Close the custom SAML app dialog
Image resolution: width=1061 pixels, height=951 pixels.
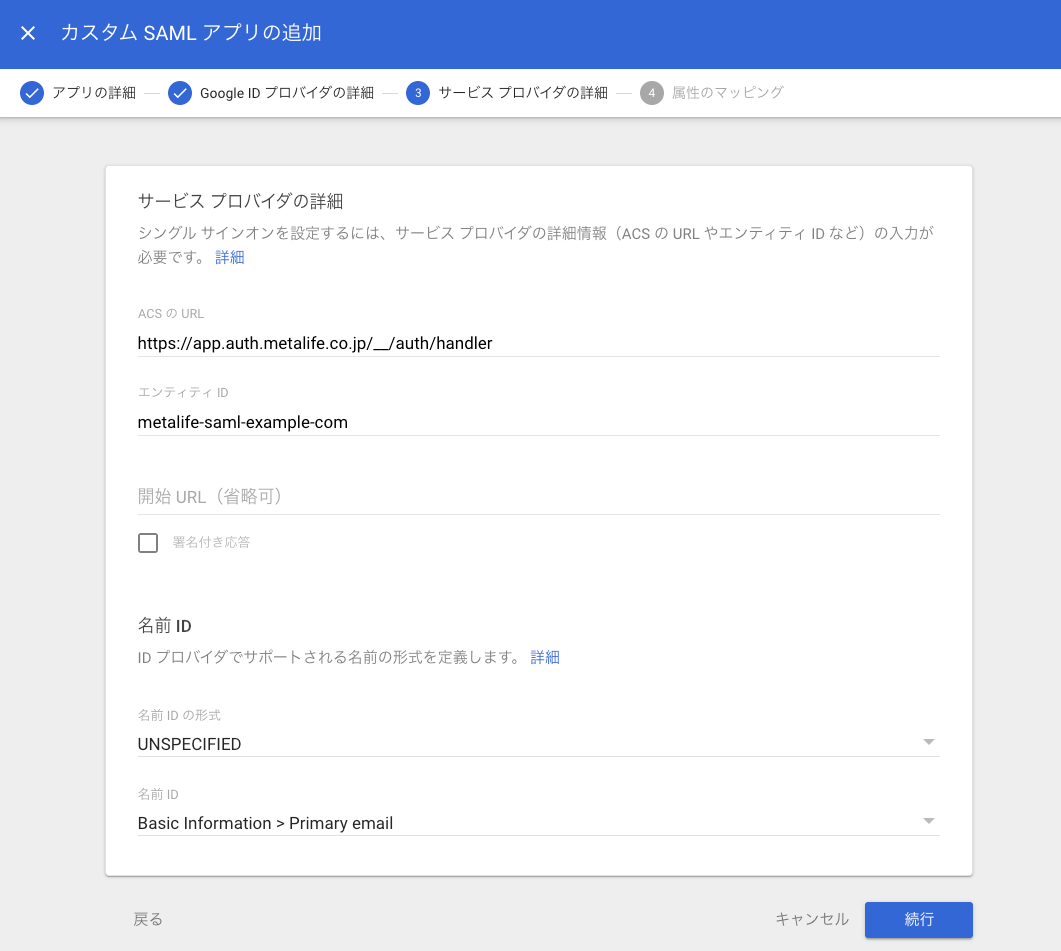click(x=28, y=33)
